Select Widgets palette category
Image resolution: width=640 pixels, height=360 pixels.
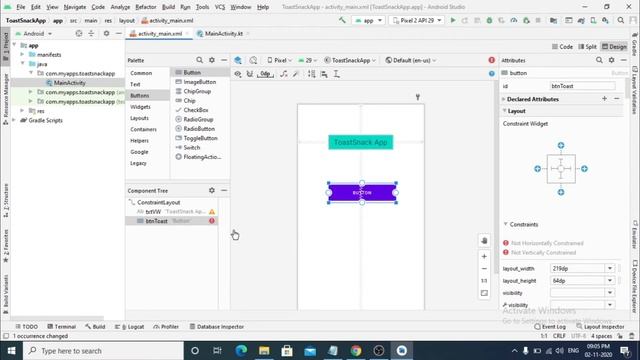point(140,107)
